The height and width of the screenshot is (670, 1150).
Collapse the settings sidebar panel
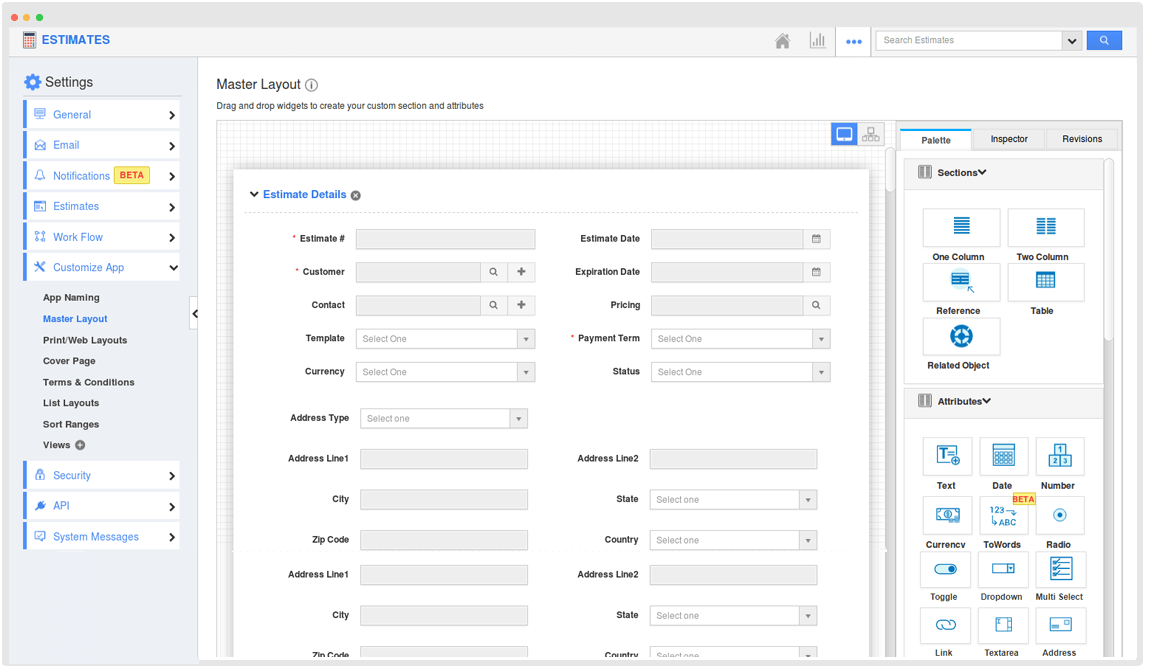pyautogui.click(x=194, y=314)
